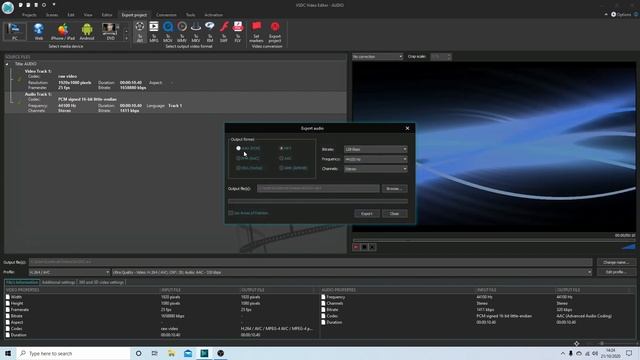This screenshot has height=360, width=640.
Task: Open Scenes ribbon tab
Action: click(52, 15)
